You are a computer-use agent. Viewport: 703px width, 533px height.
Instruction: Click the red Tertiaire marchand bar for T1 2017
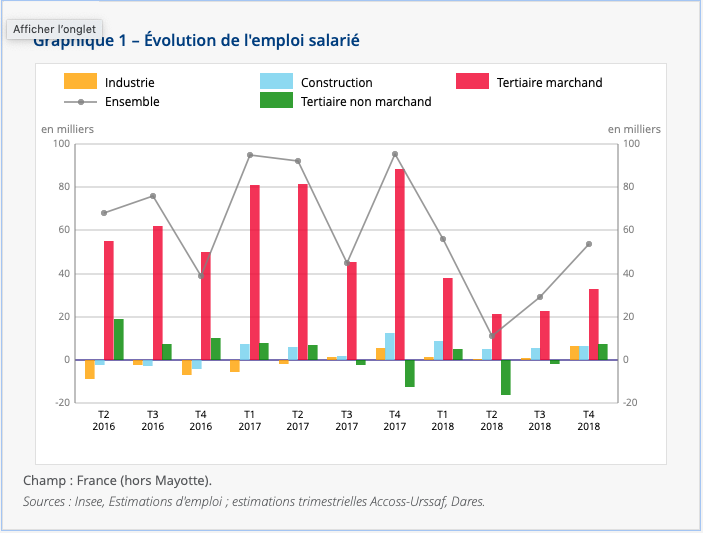click(x=255, y=273)
